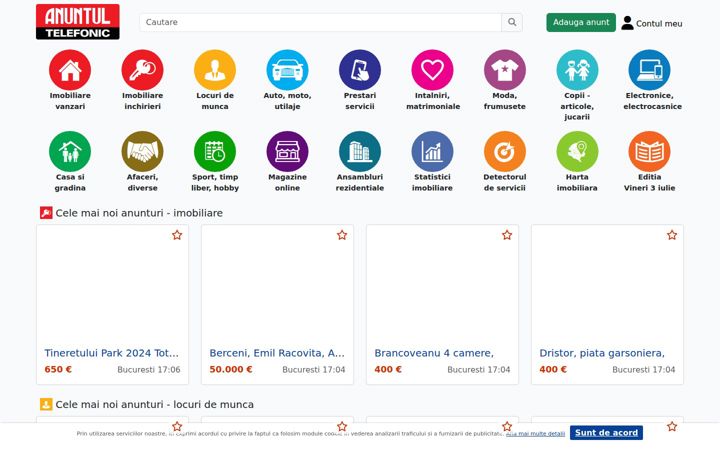
Task: Select the Harta imobiliara map icon
Action: pyautogui.click(x=577, y=152)
